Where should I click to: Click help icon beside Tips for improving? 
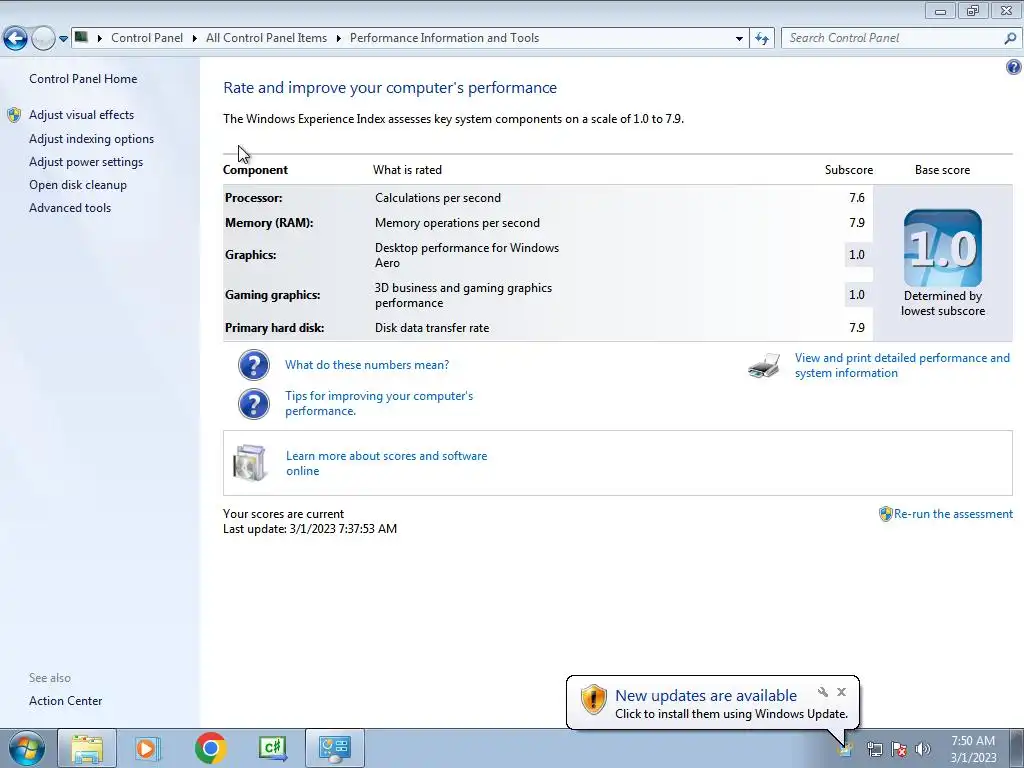pyautogui.click(x=254, y=404)
